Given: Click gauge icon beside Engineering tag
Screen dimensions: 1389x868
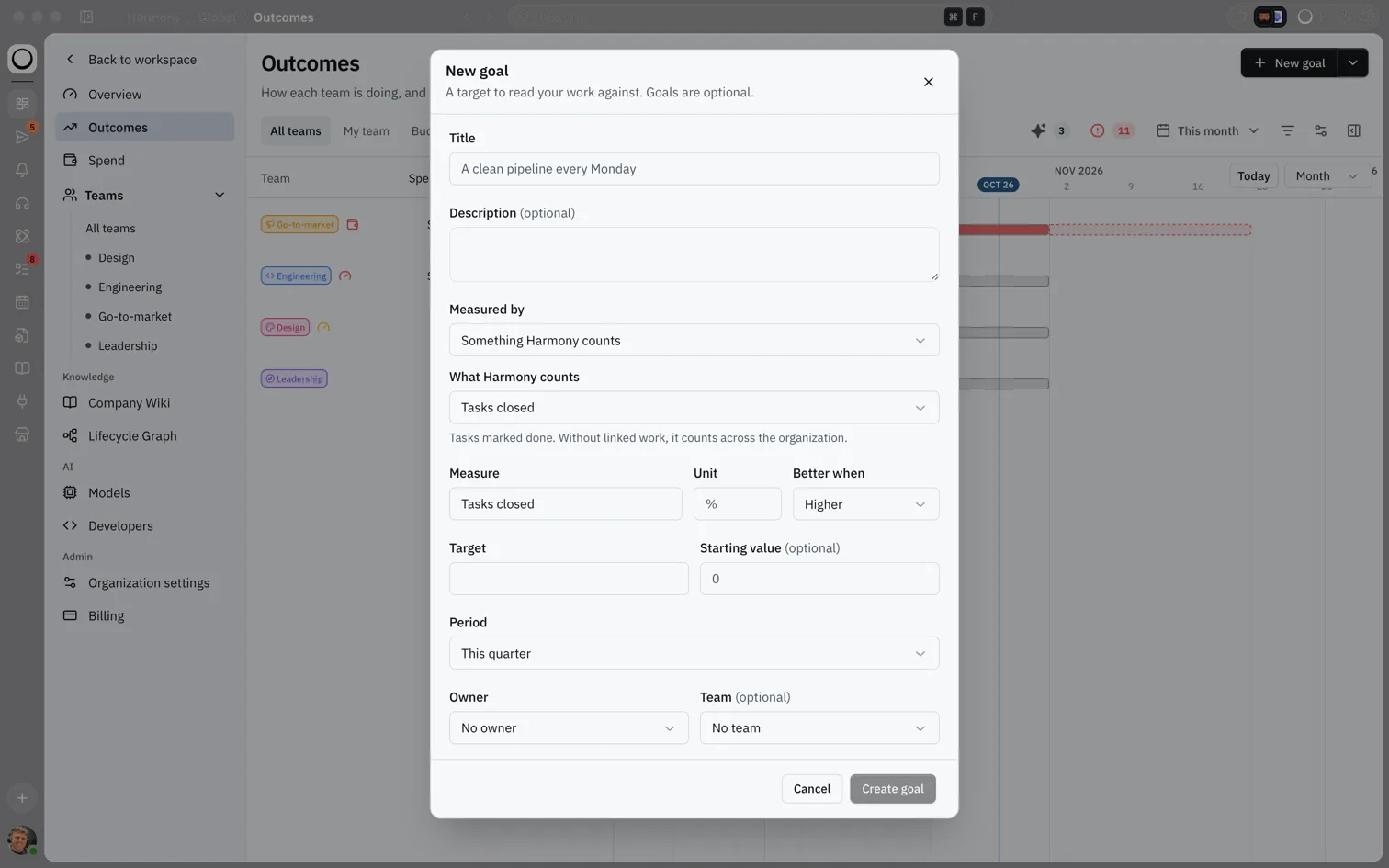Looking at the screenshot, I should pyautogui.click(x=345, y=276).
